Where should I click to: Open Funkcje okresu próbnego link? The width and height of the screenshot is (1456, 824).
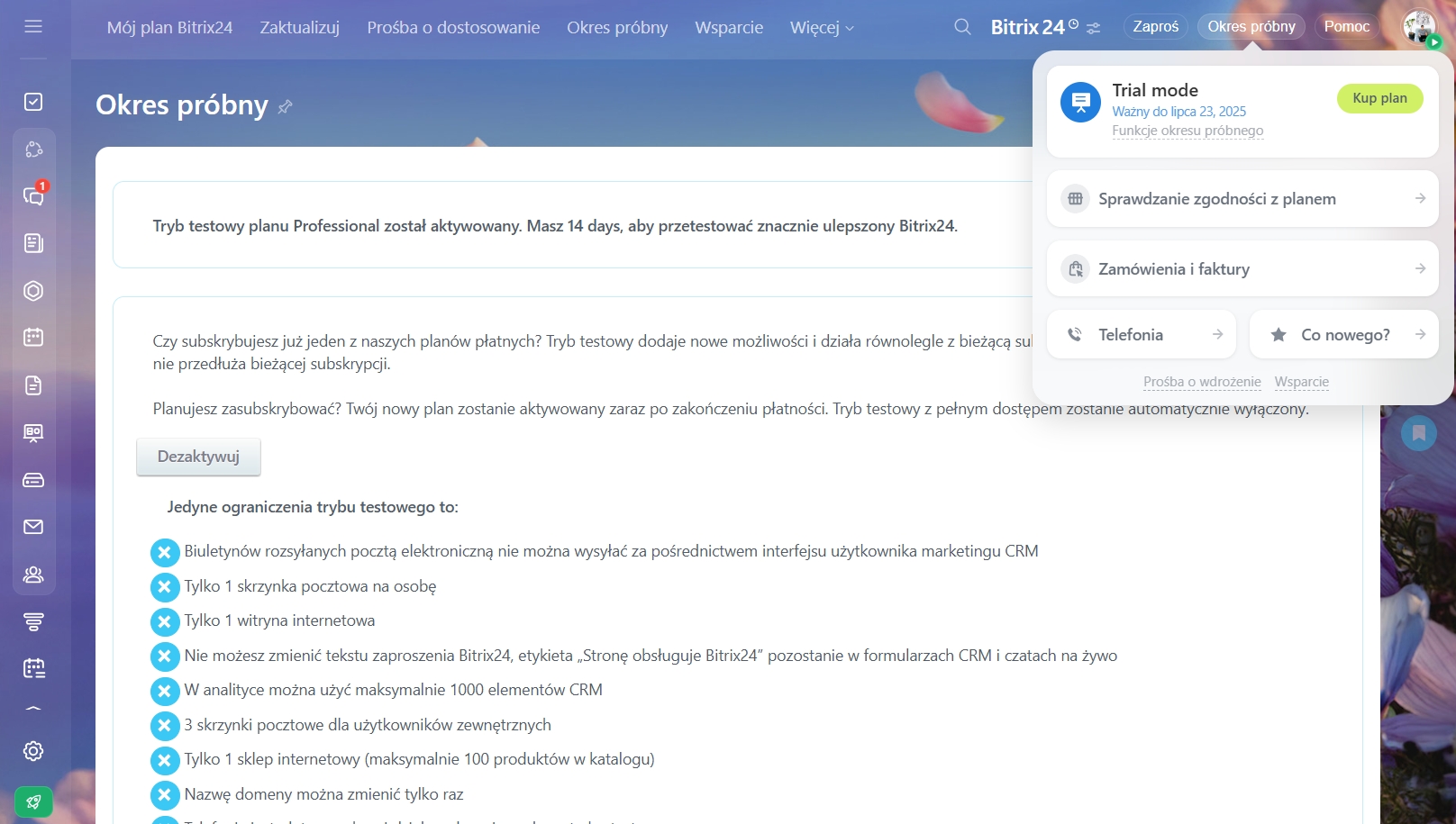tap(1188, 131)
